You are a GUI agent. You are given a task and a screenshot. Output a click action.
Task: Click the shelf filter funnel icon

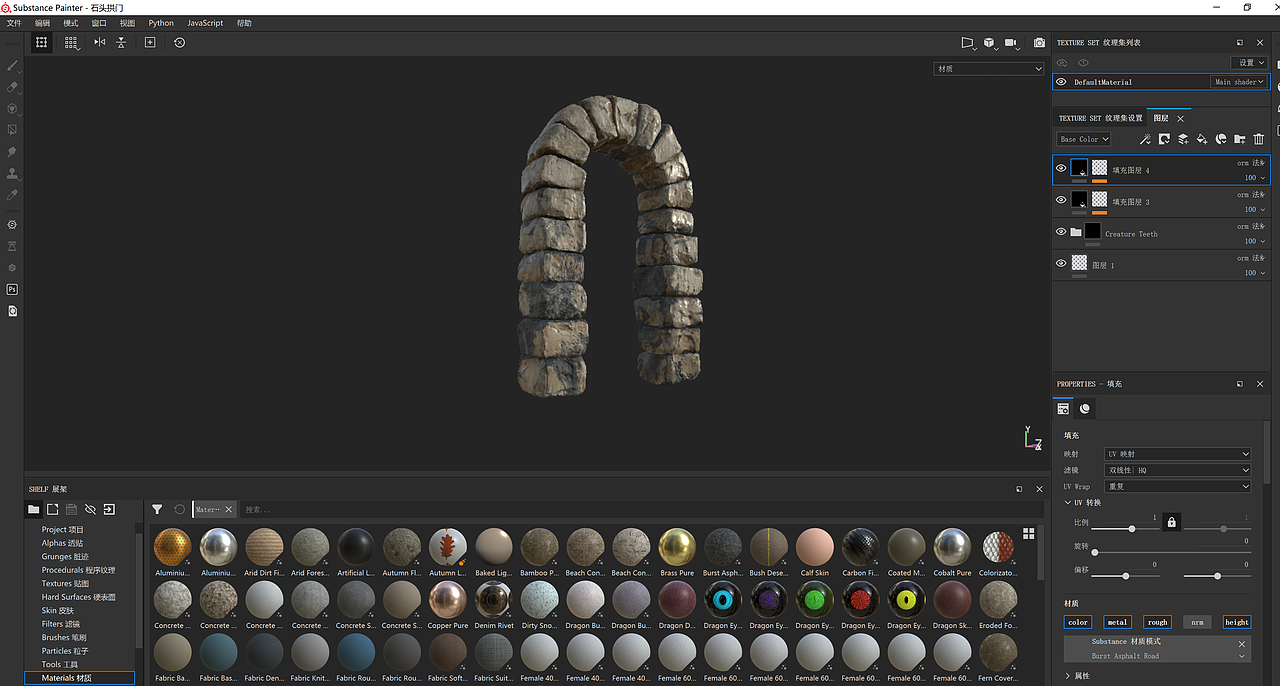[x=157, y=509]
